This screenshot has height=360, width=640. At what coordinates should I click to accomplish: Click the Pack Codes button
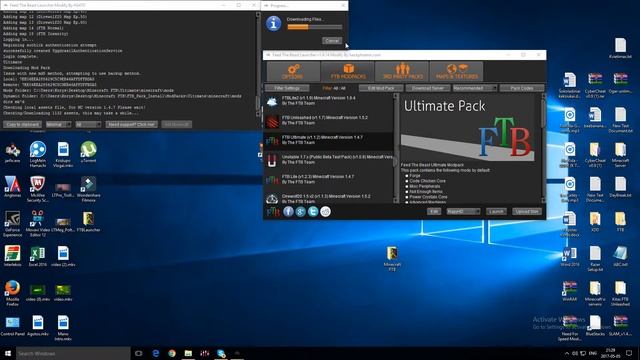pyautogui.click(x=522, y=88)
